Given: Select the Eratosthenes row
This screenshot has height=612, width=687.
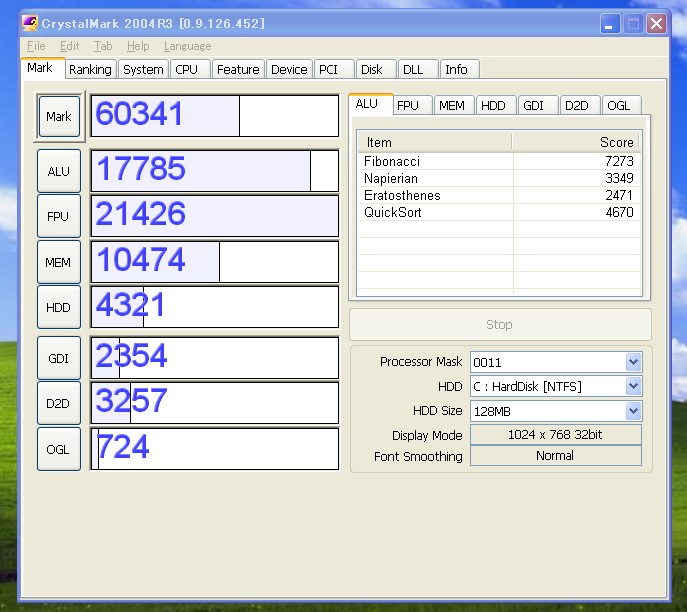Looking at the screenshot, I should 499,195.
